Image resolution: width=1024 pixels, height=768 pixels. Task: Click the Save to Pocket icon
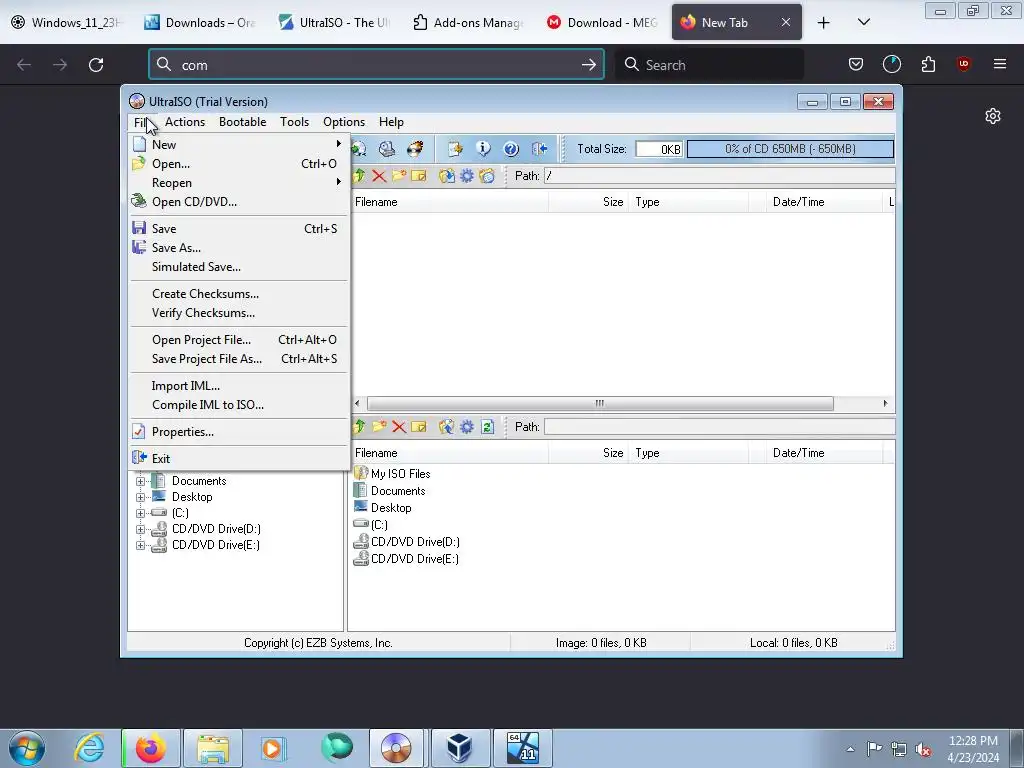(x=856, y=64)
